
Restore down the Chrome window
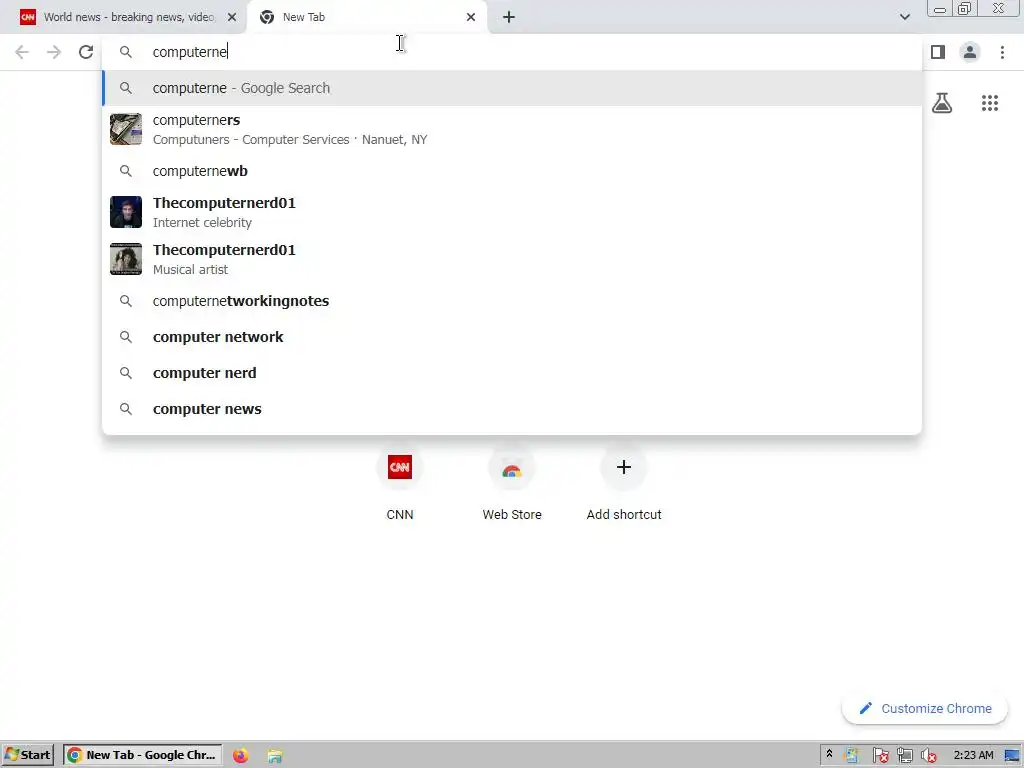(965, 8)
